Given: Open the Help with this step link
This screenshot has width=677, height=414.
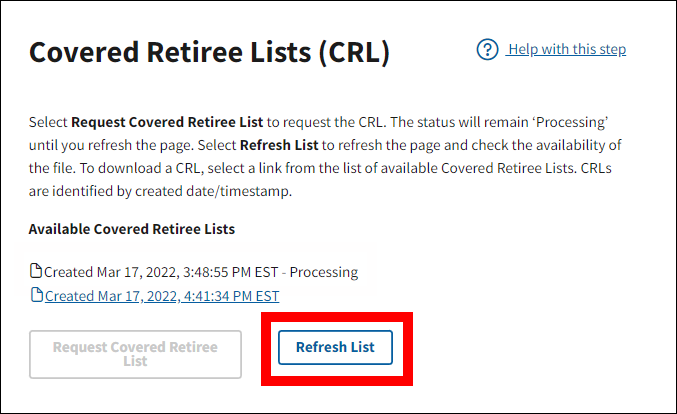Looking at the screenshot, I should click(566, 50).
